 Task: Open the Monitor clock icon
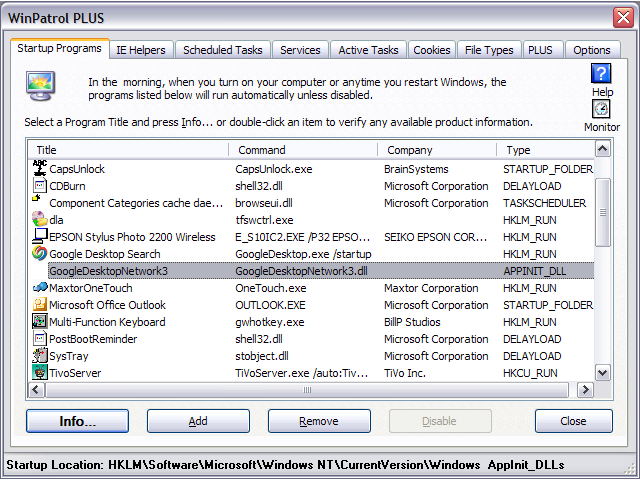[x=601, y=109]
